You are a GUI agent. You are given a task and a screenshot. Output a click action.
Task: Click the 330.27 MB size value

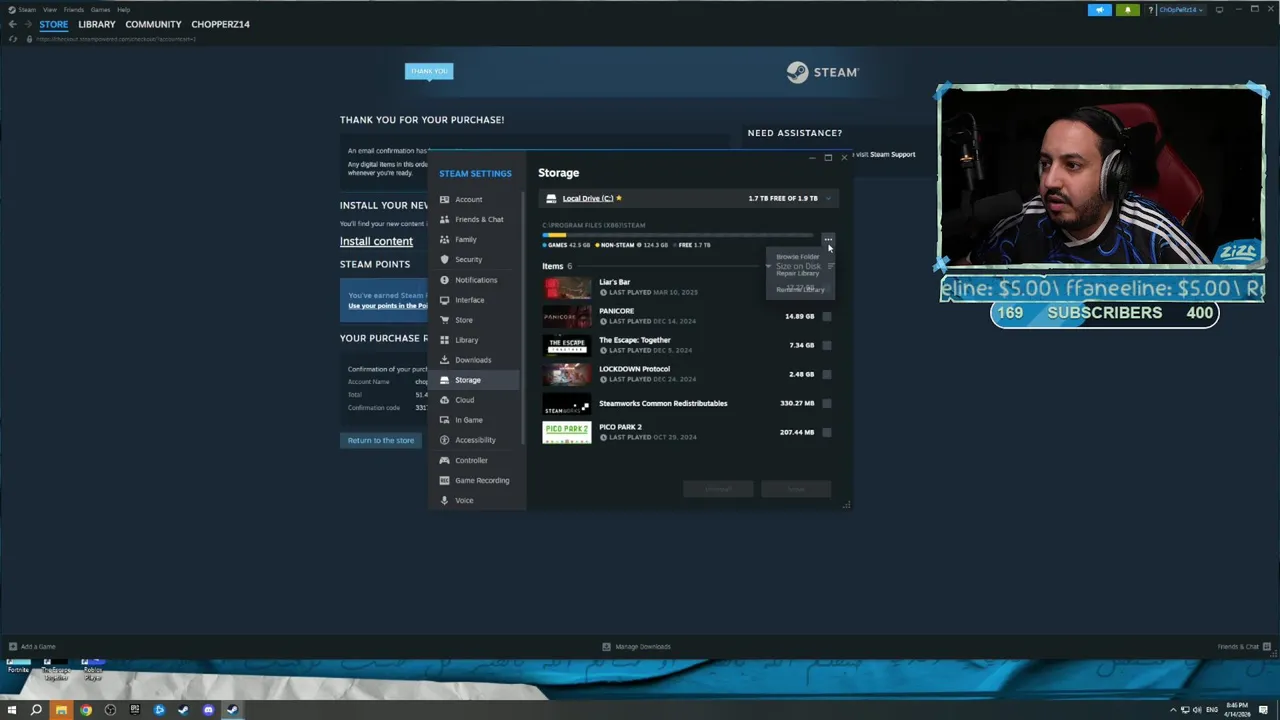pyautogui.click(x=797, y=403)
